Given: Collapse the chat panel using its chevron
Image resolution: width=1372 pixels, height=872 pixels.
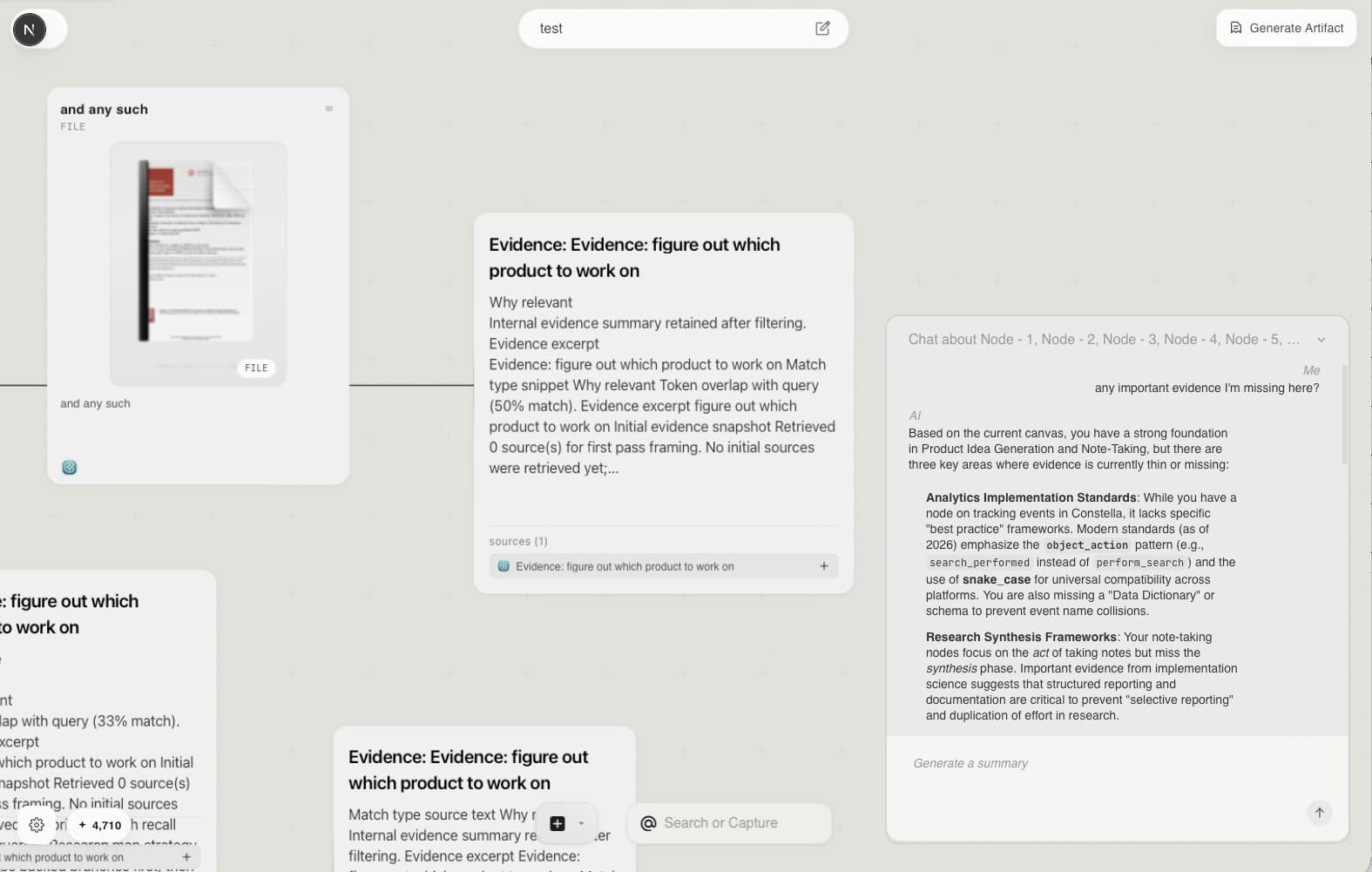Looking at the screenshot, I should (1322, 340).
